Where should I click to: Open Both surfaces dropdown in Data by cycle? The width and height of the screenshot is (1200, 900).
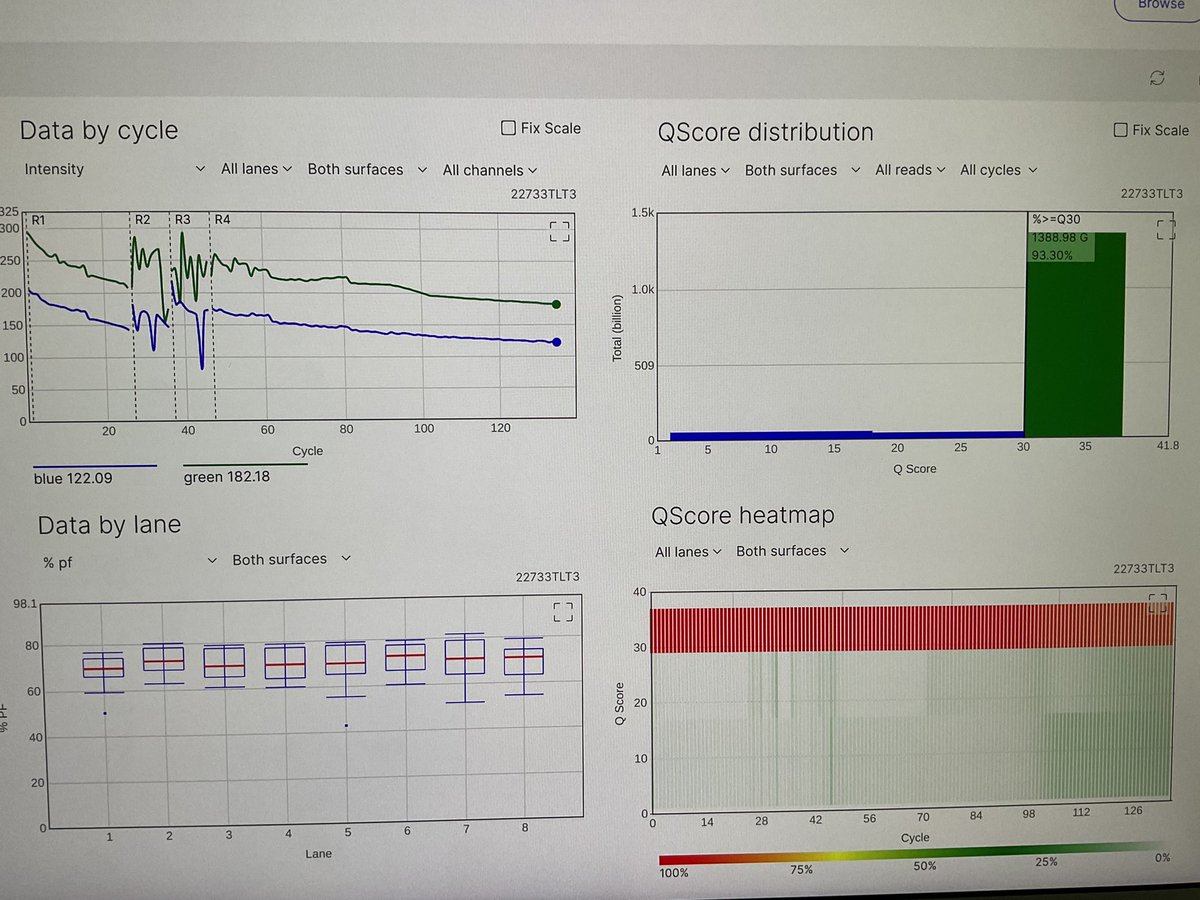click(x=367, y=169)
